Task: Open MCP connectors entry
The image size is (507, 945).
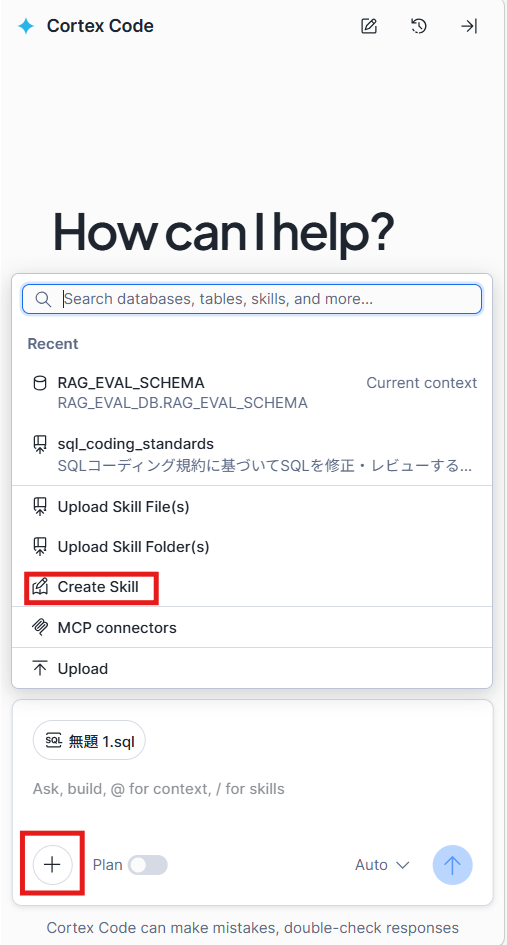Action: click(252, 627)
